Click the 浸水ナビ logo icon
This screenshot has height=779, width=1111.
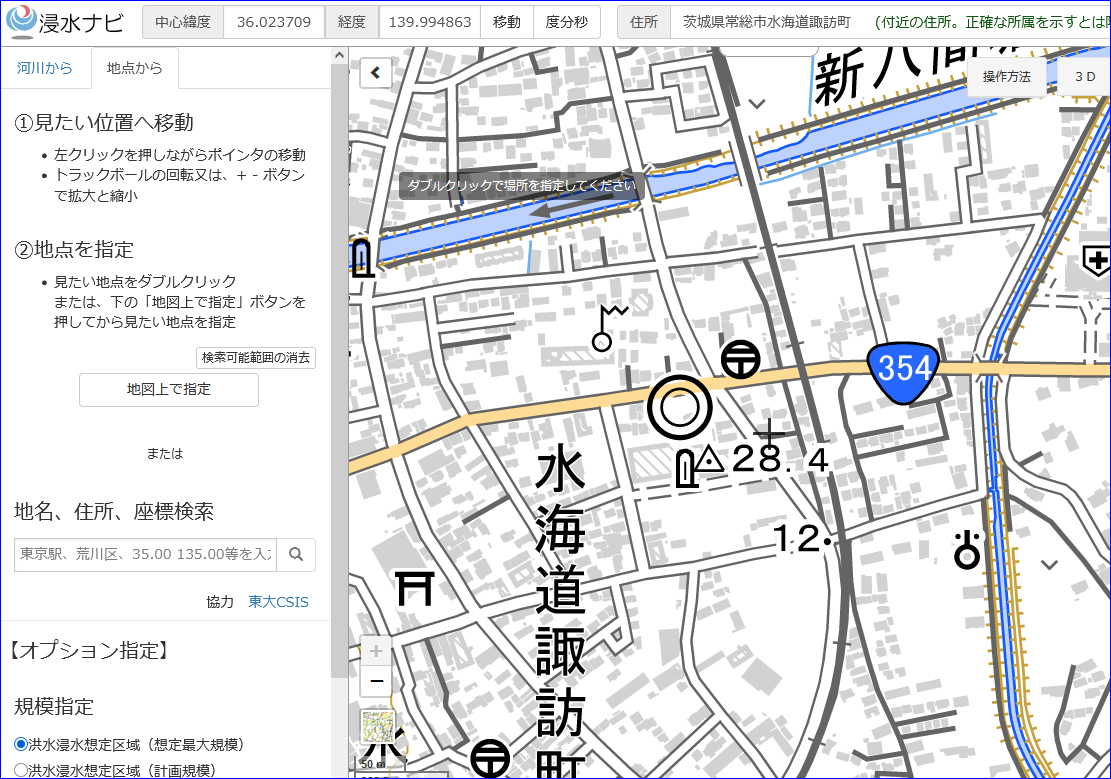coord(21,21)
